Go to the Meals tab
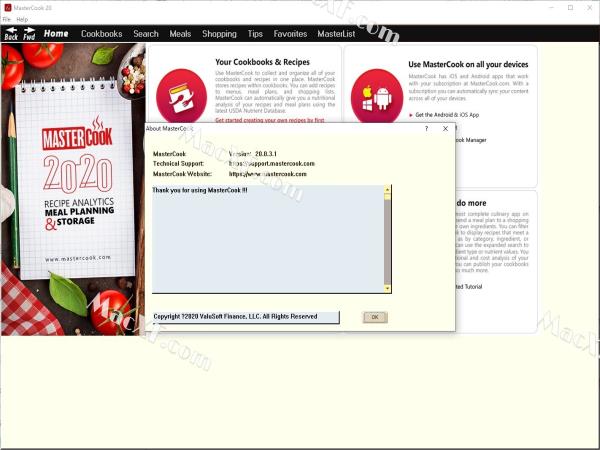This screenshot has width=600, height=450. point(180,34)
